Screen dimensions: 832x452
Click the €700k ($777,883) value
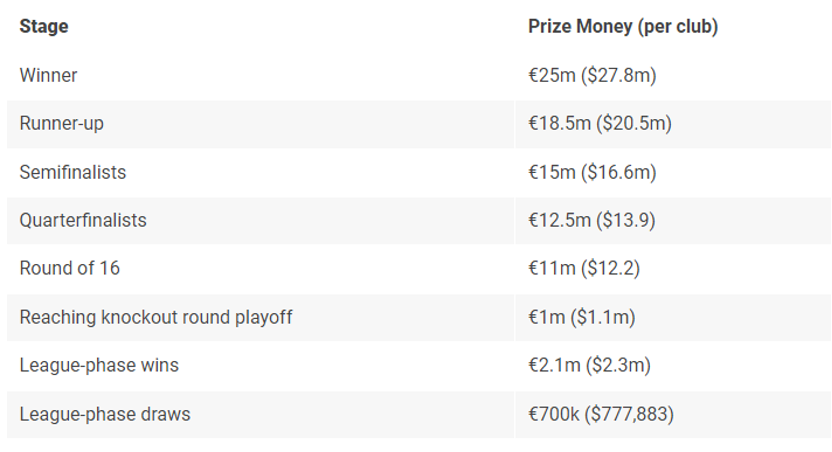pyautogui.click(x=601, y=414)
